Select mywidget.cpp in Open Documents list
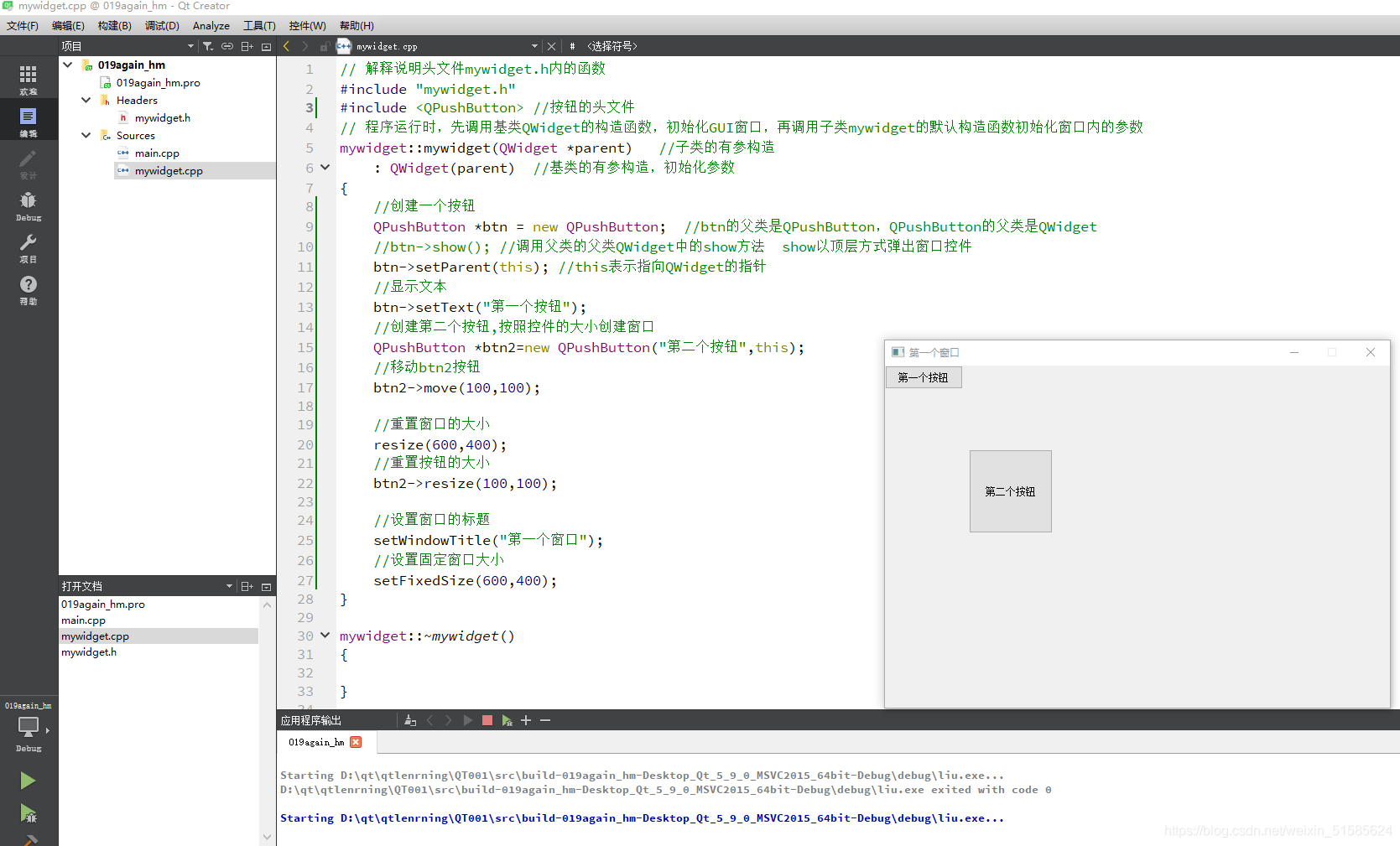 click(x=159, y=636)
